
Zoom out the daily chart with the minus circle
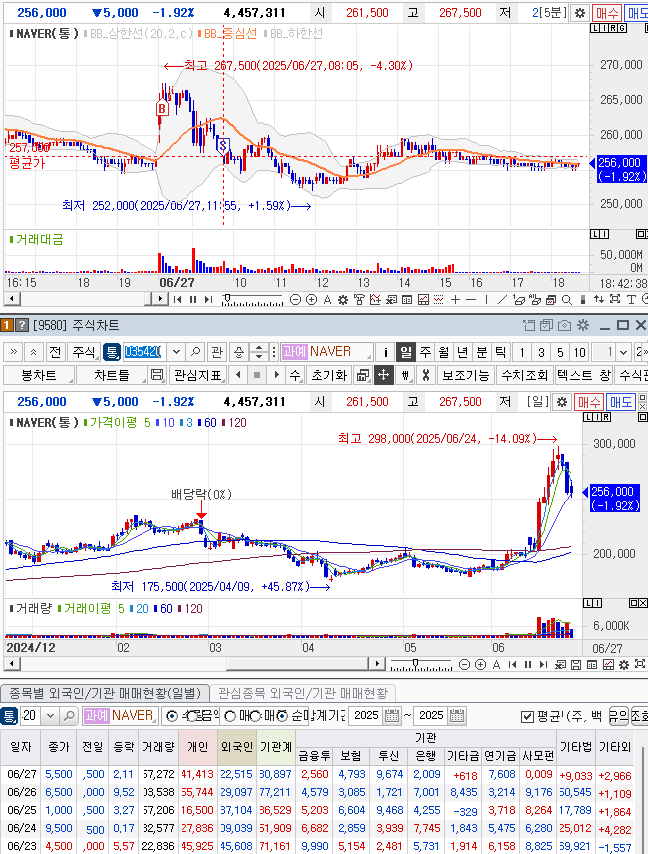(x=464, y=664)
